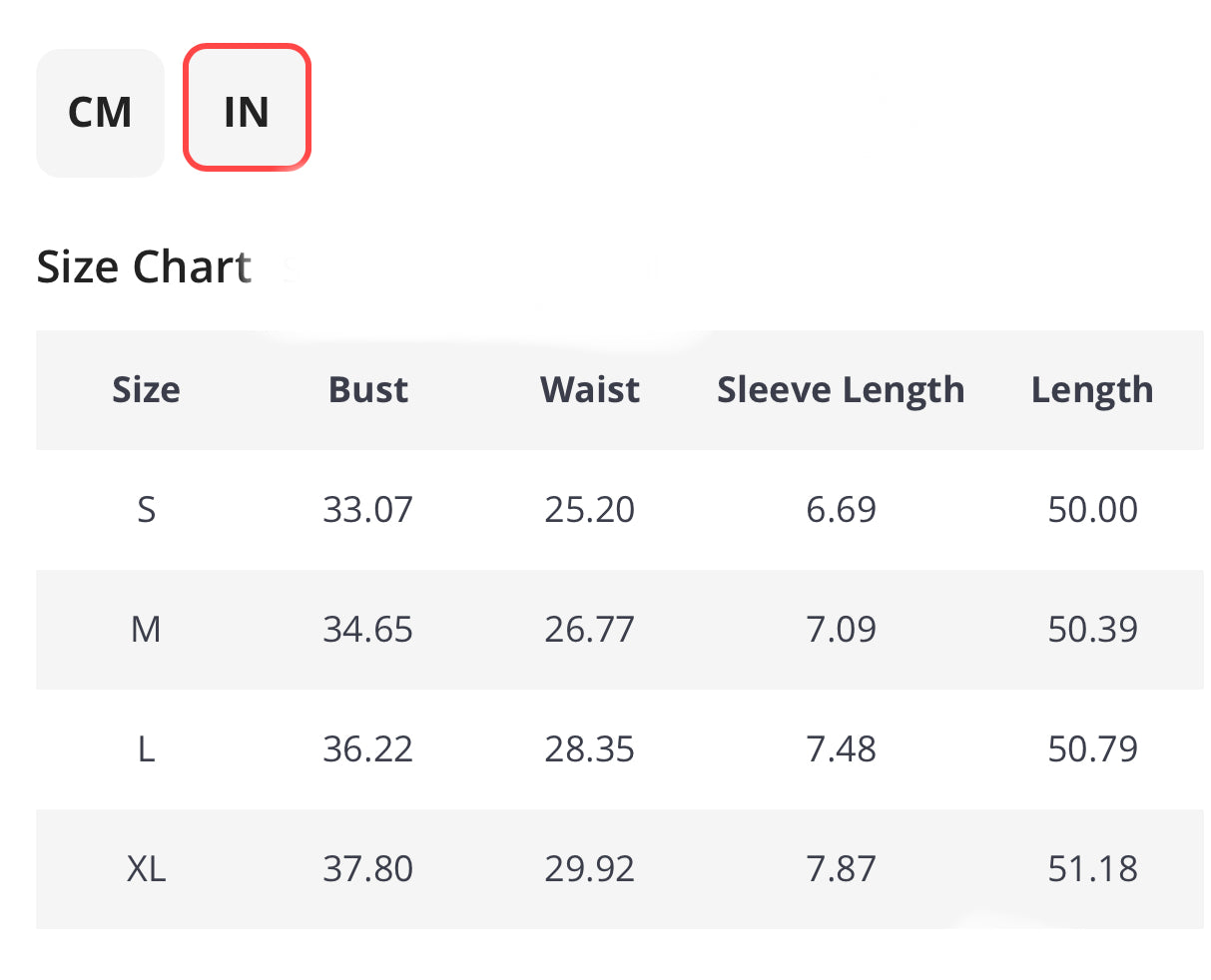The height and width of the screenshot is (980, 1211).
Task: Select size S row
Action: (x=146, y=510)
